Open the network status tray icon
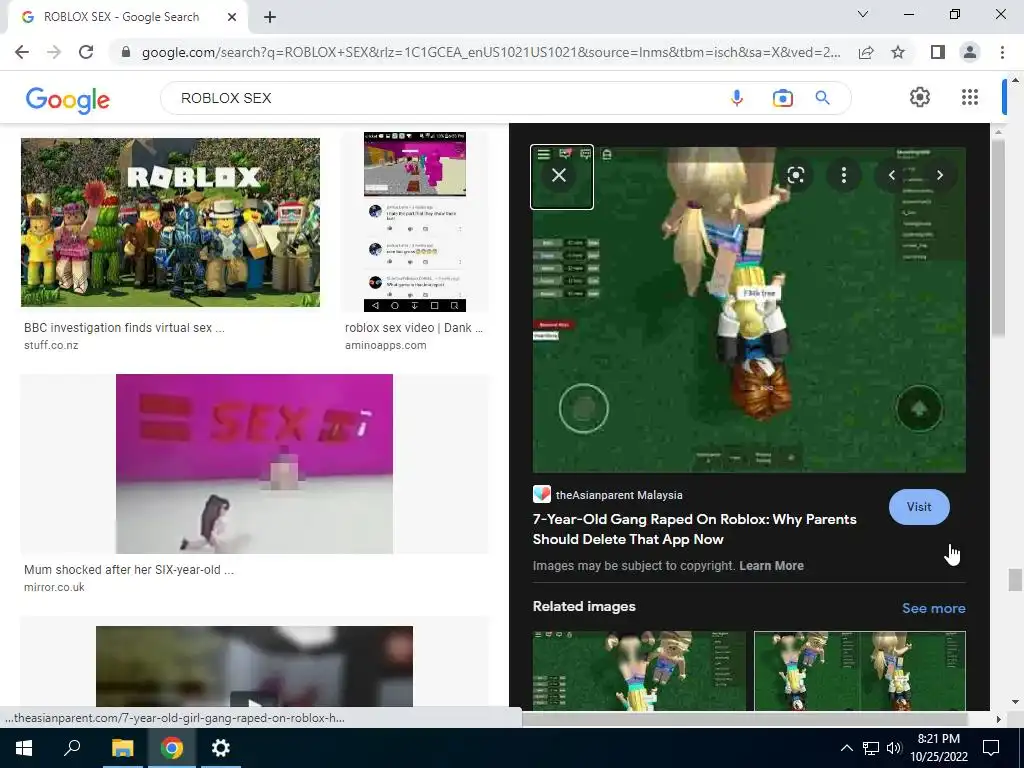This screenshot has width=1024, height=768. [x=871, y=748]
